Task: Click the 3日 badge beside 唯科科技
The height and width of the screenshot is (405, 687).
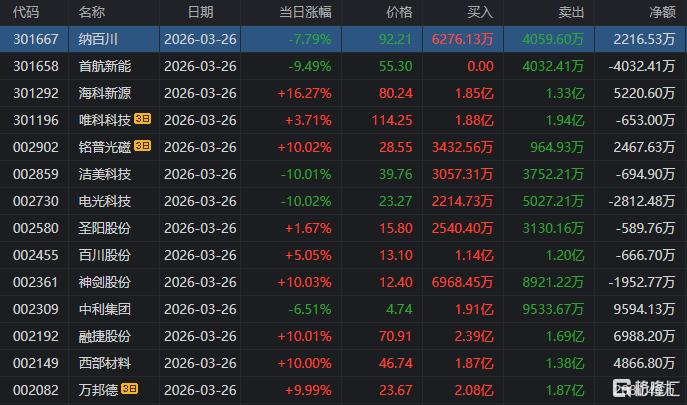Action: click(x=142, y=120)
